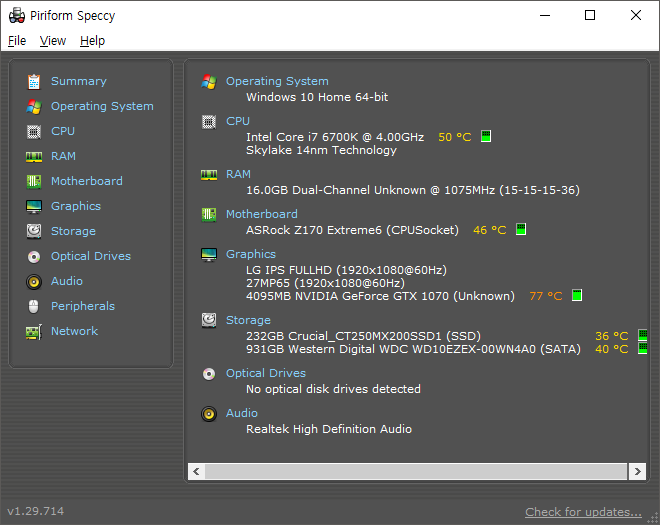Click the green indicator next to SSD 36 °C

(643, 335)
